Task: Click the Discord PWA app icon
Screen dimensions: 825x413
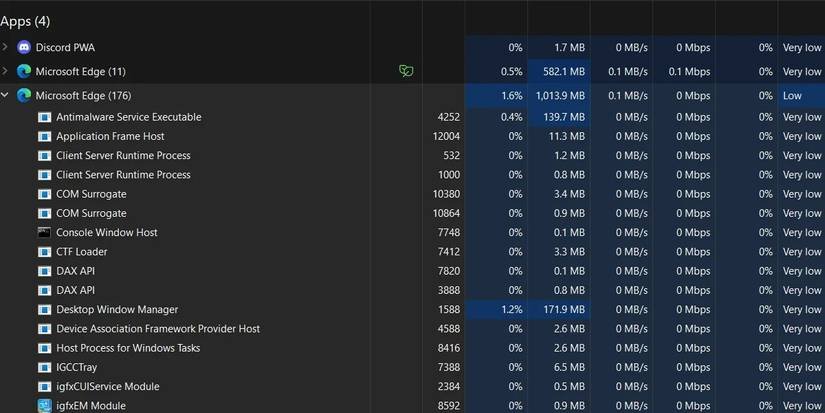Action: click(24, 47)
